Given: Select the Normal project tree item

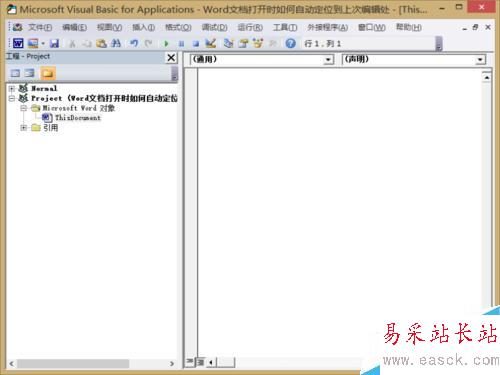Looking at the screenshot, I should point(44,88).
